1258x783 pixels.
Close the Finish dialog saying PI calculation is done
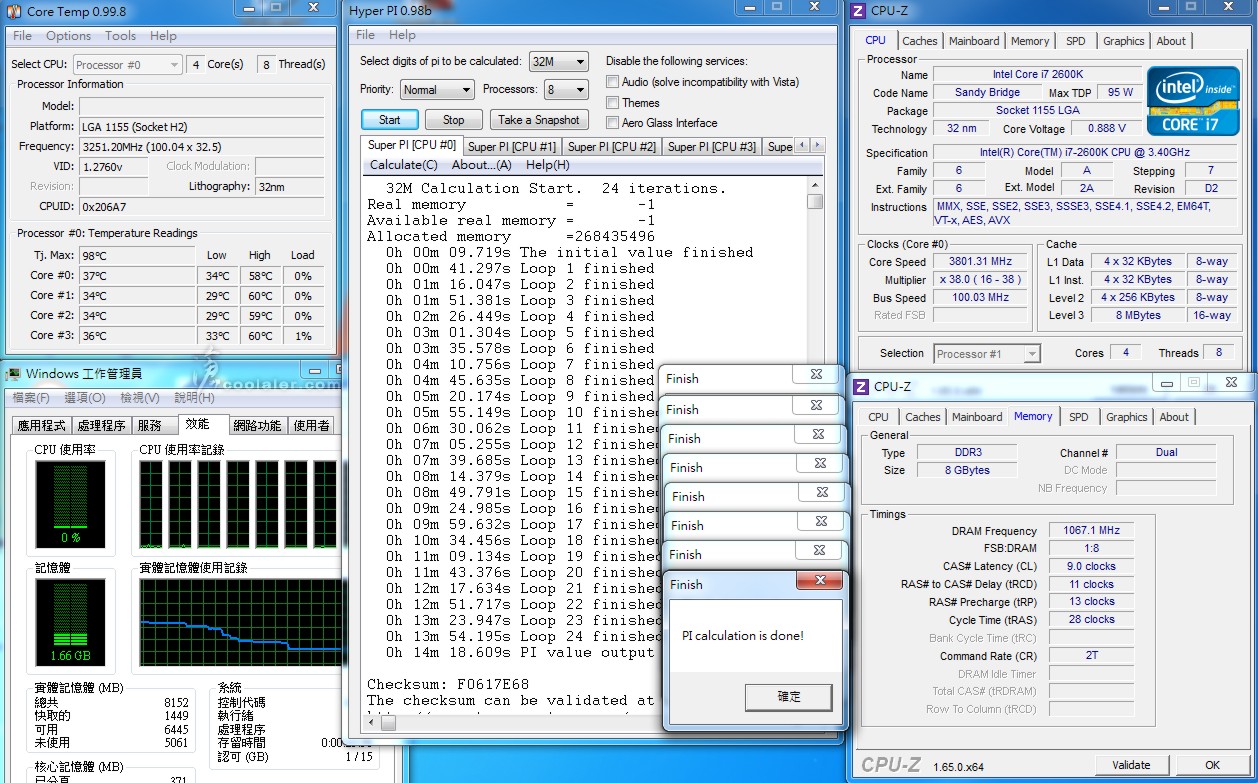(820, 581)
